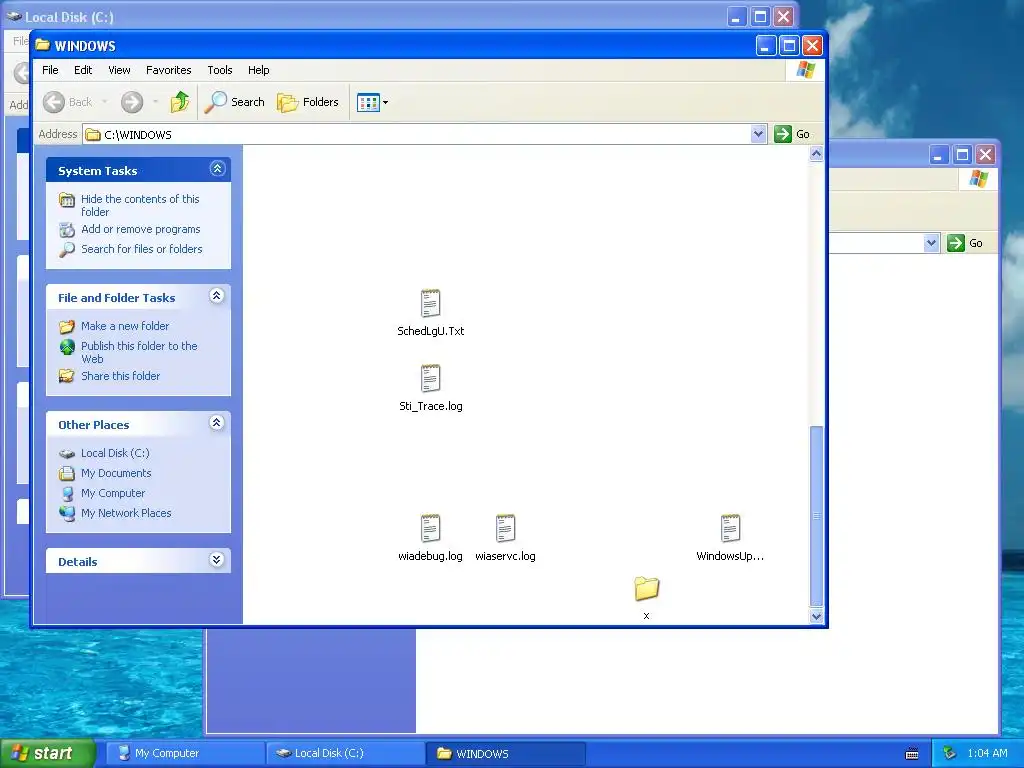
Task: Collapse the File and Folder Tasks panel
Action: [x=217, y=296]
